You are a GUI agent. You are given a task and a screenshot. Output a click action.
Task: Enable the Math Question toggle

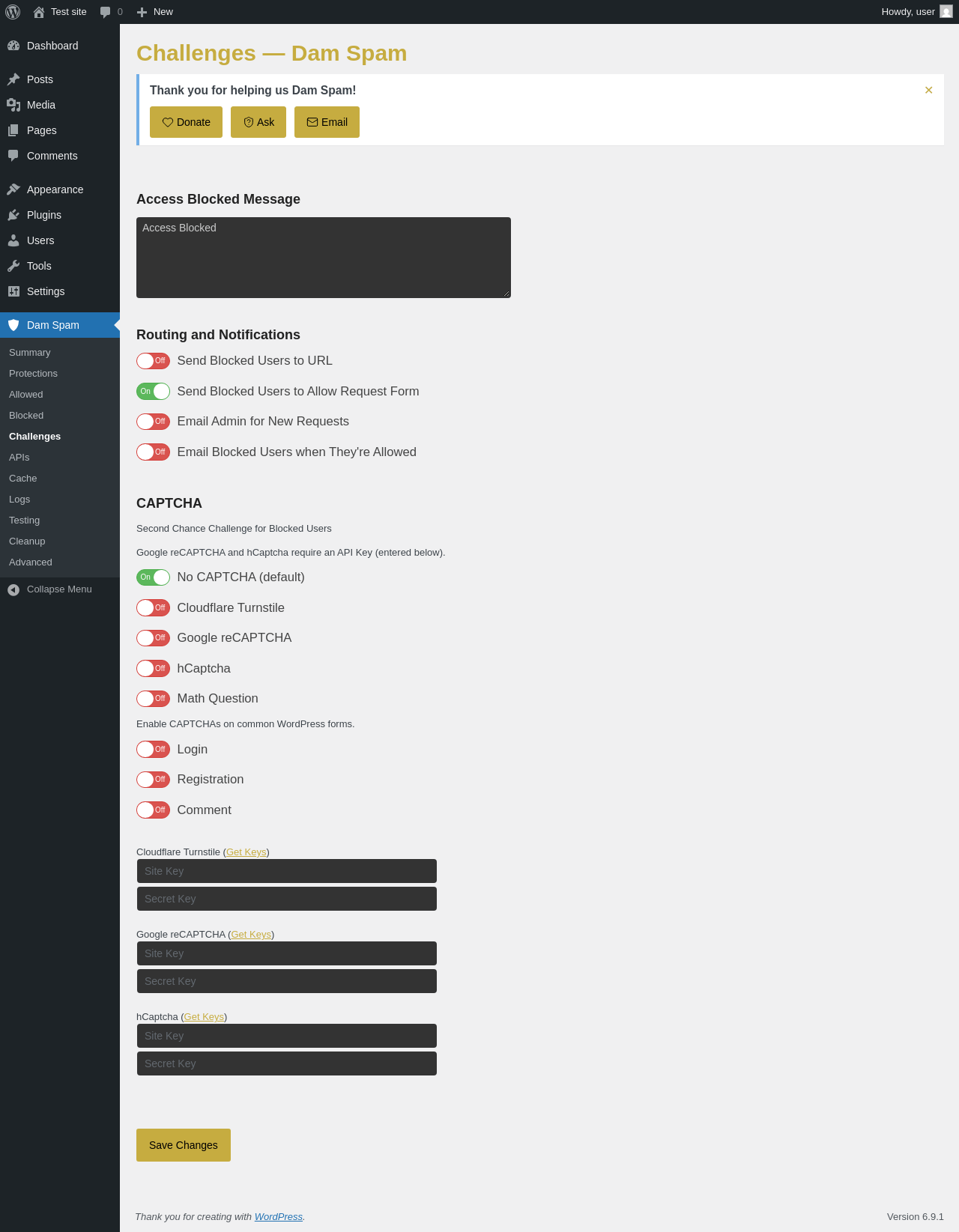(x=153, y=699)
